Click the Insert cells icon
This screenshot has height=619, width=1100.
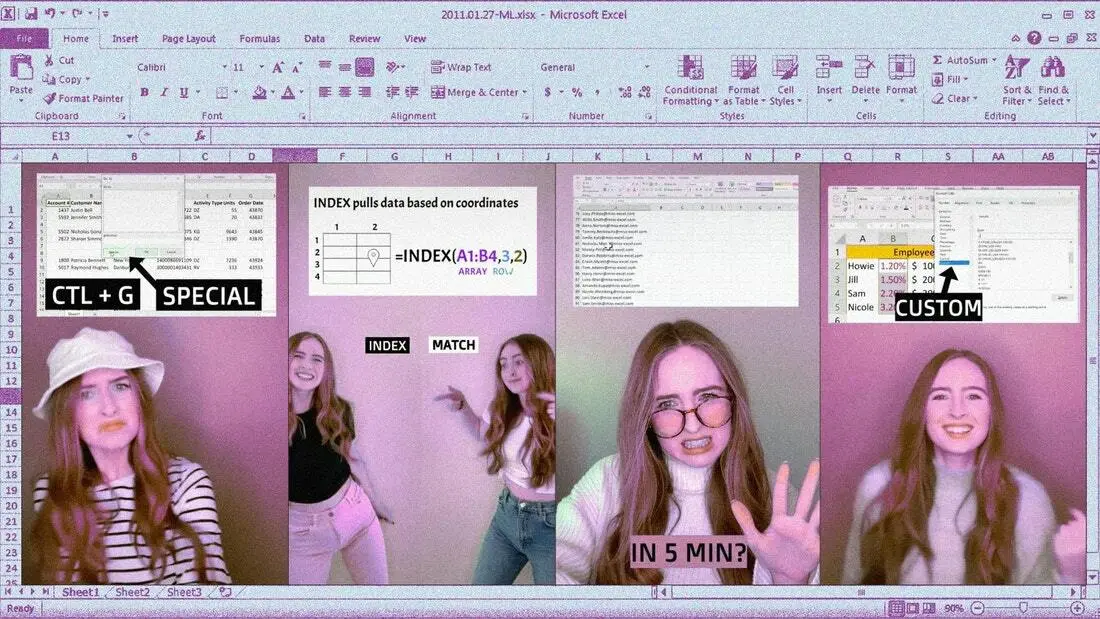coord(829,69)
